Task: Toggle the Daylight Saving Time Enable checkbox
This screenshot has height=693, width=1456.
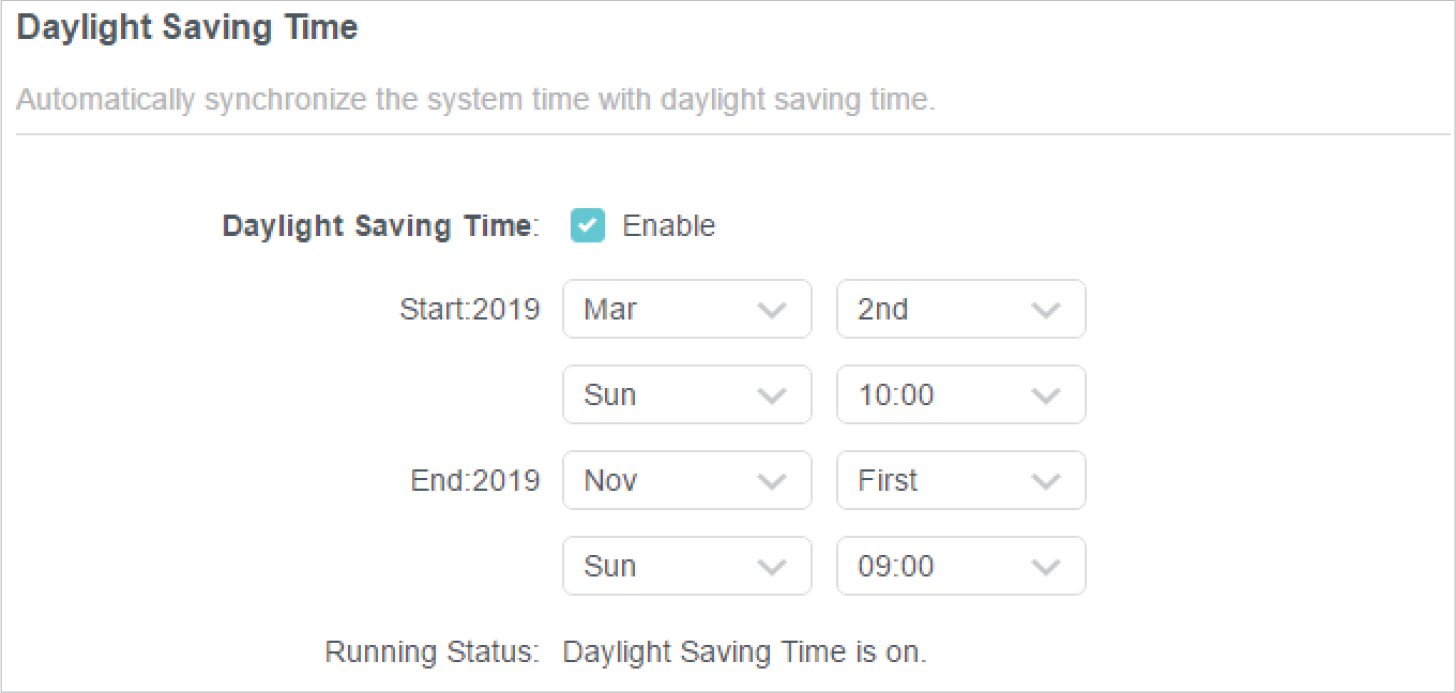Action: pos(587,226)
